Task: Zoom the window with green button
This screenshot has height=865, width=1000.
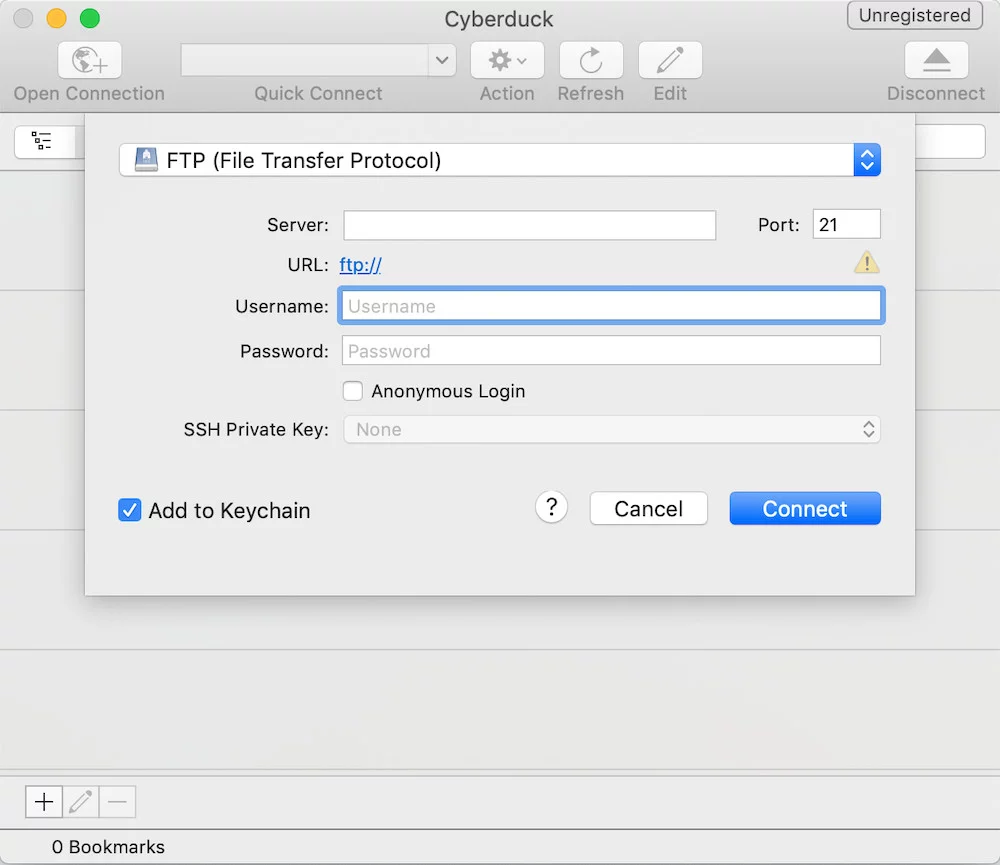Action: coord(90,18)
